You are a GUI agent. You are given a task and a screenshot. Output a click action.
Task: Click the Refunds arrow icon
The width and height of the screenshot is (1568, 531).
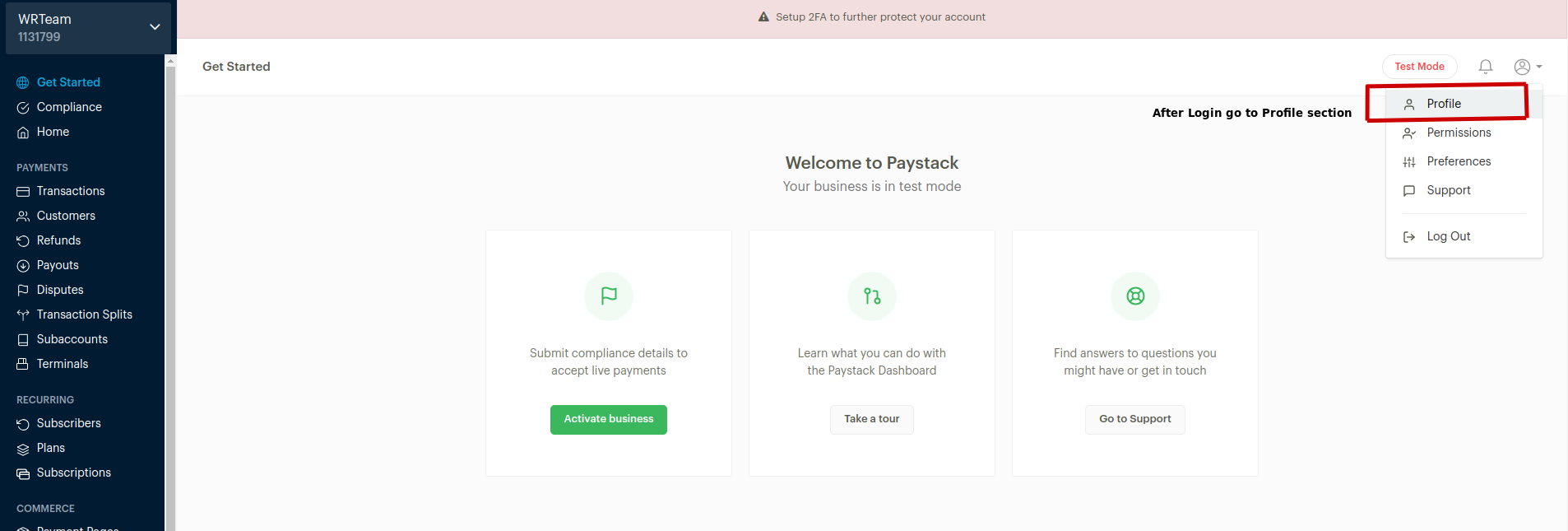23,241
